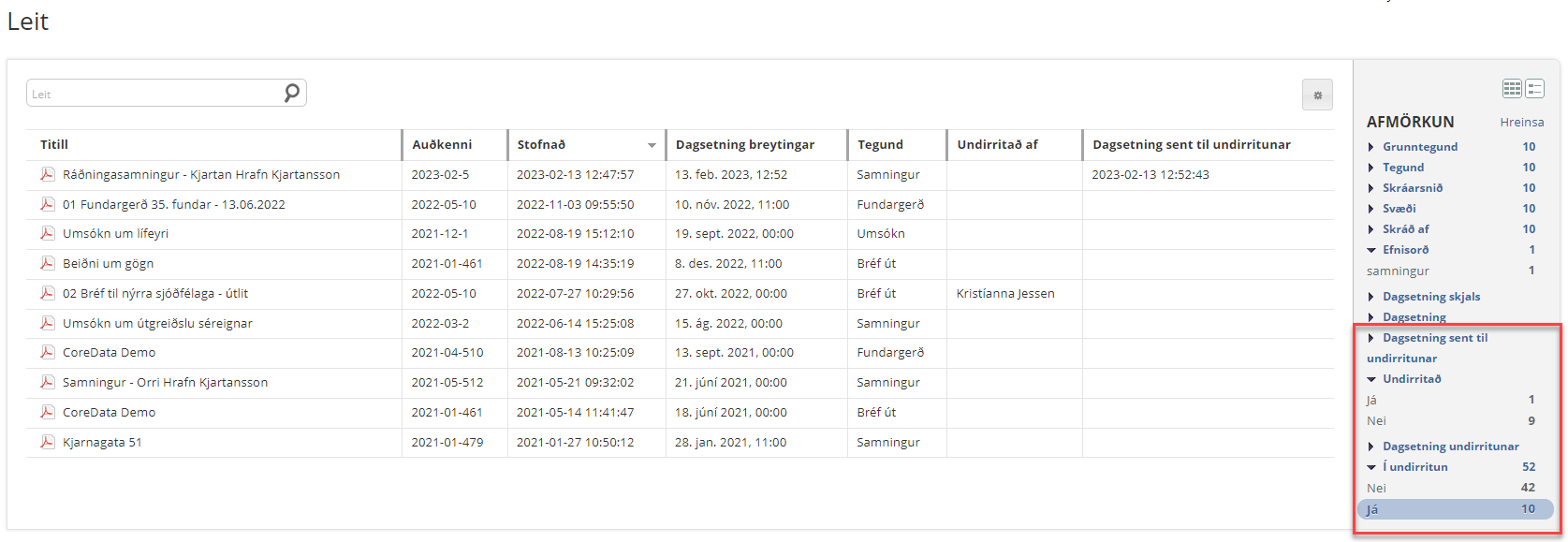
Task: Expand Dagsetning undirritunar filter group
Action: (1450, 447)
